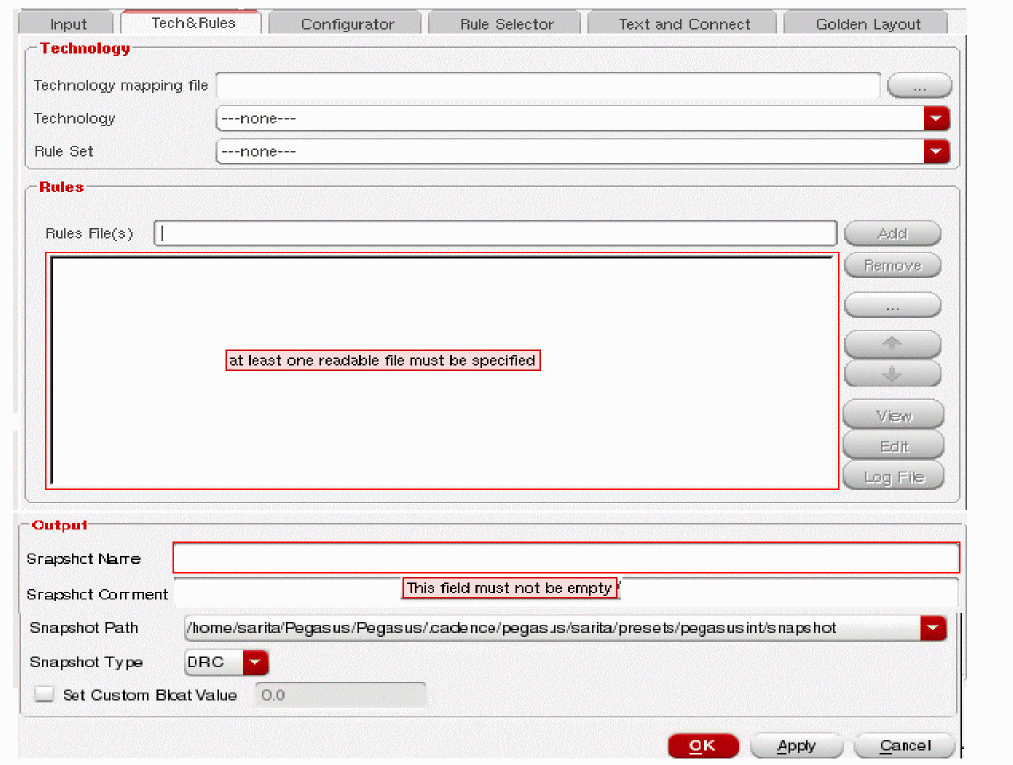Click the Apply button
The image size is (1013, 765).
[796, 746]
